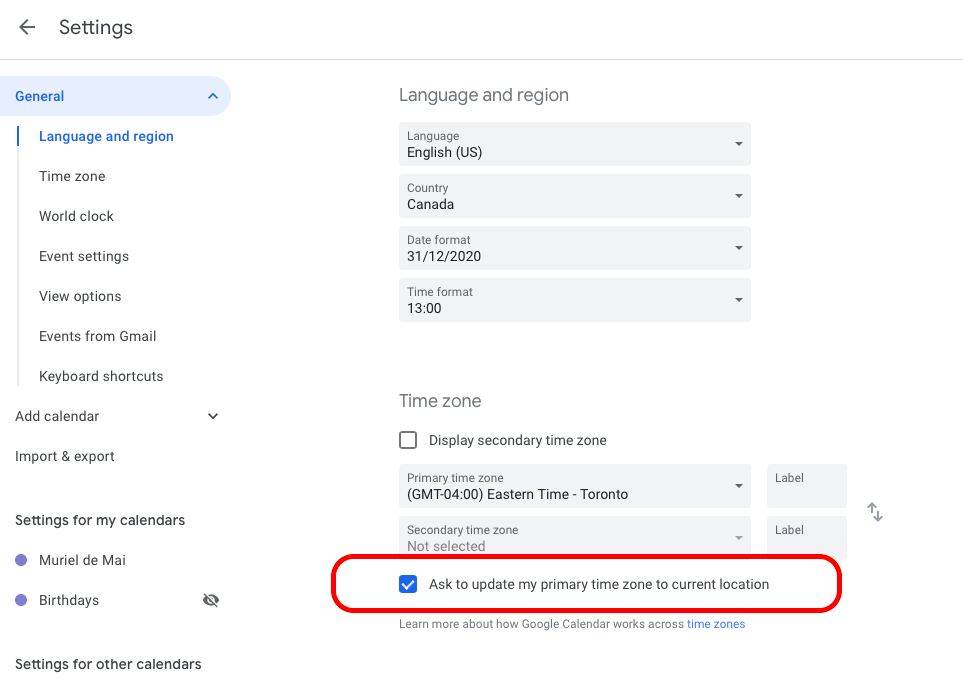This screenshot has width=963, height=685.
Task: Open the Date format dropdown
Action: tap(574, 248)
